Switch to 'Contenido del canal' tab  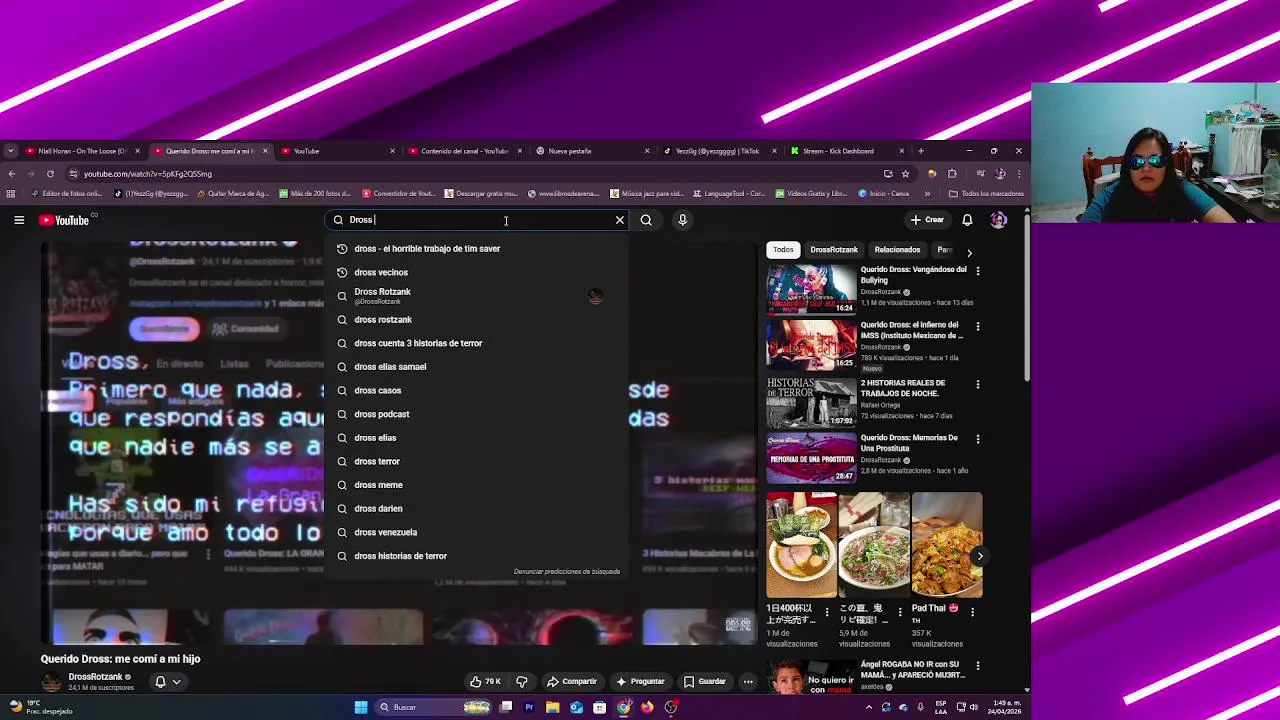(464, 151)
